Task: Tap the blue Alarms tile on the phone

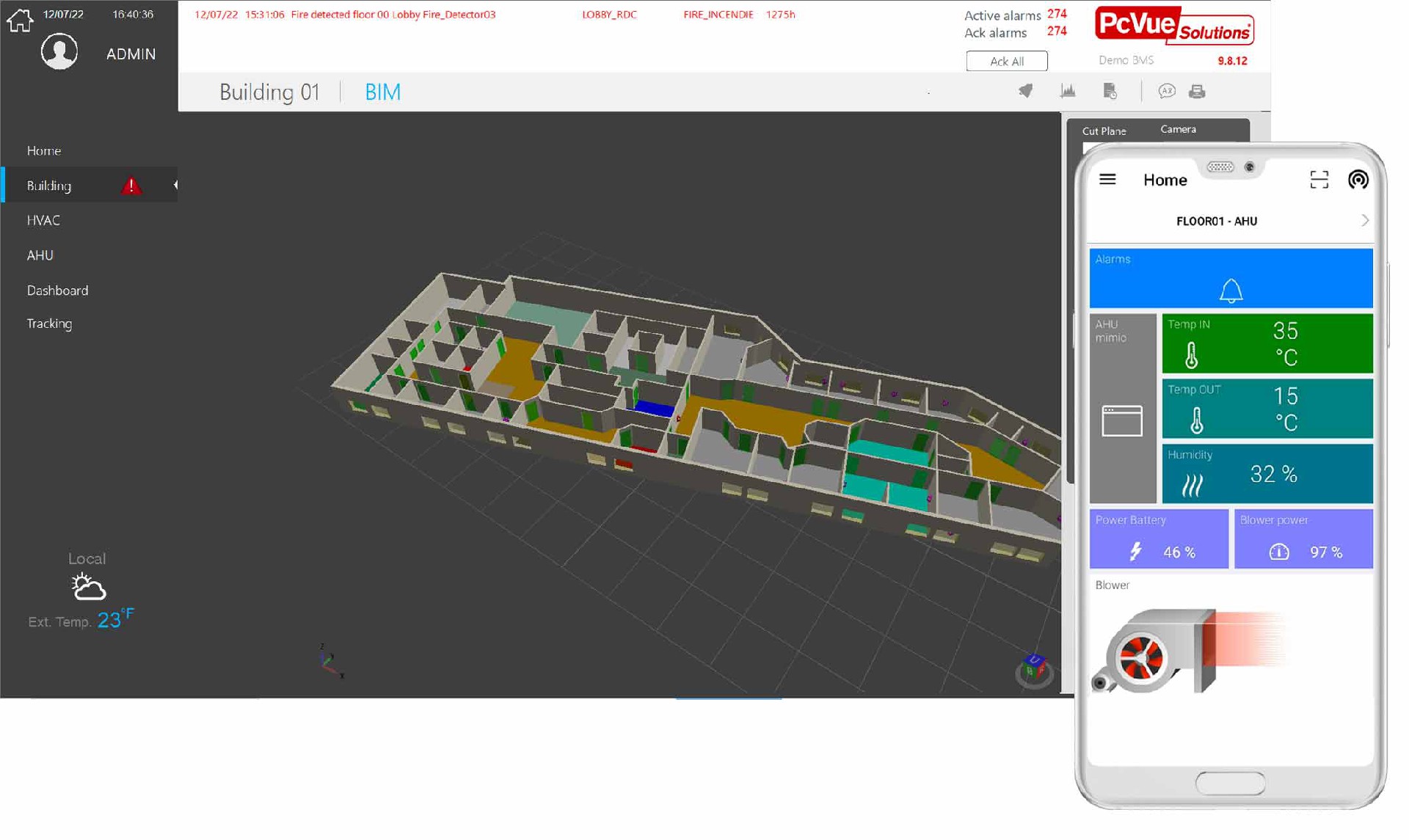Action: pyautogui.click(x=1231, y=278)
